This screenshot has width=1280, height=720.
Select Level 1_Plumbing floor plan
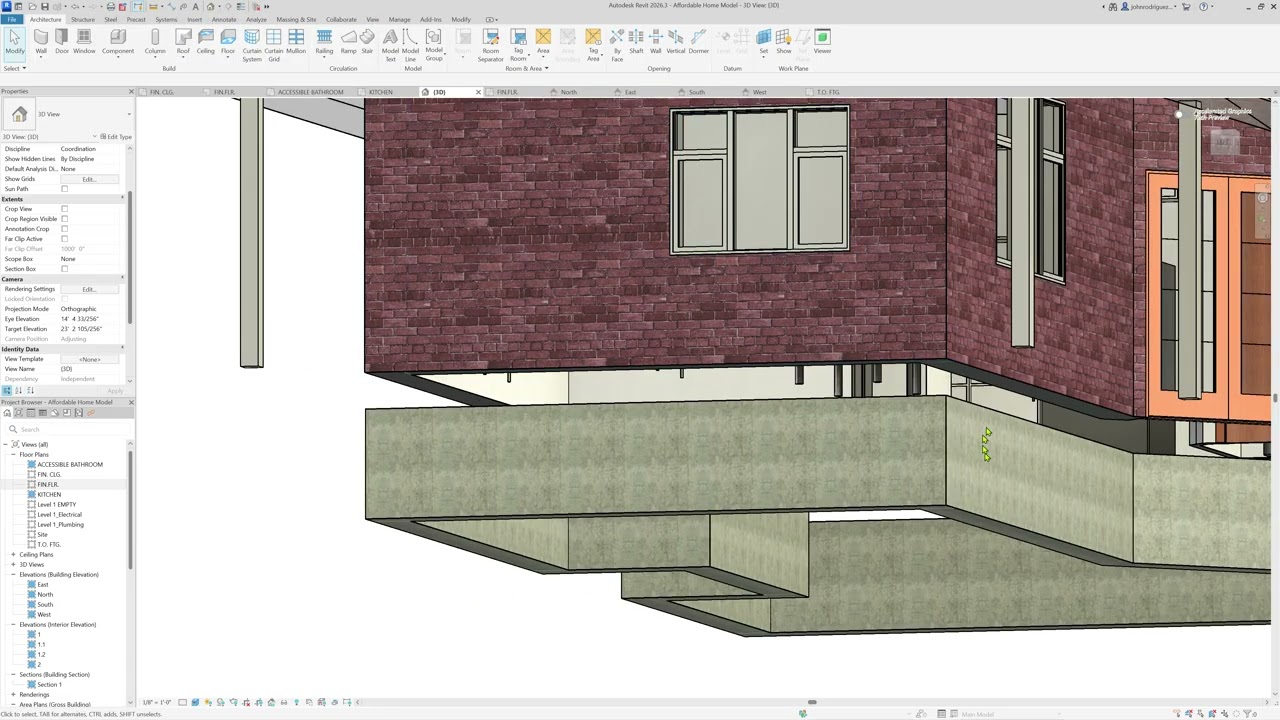pos(60,525)
